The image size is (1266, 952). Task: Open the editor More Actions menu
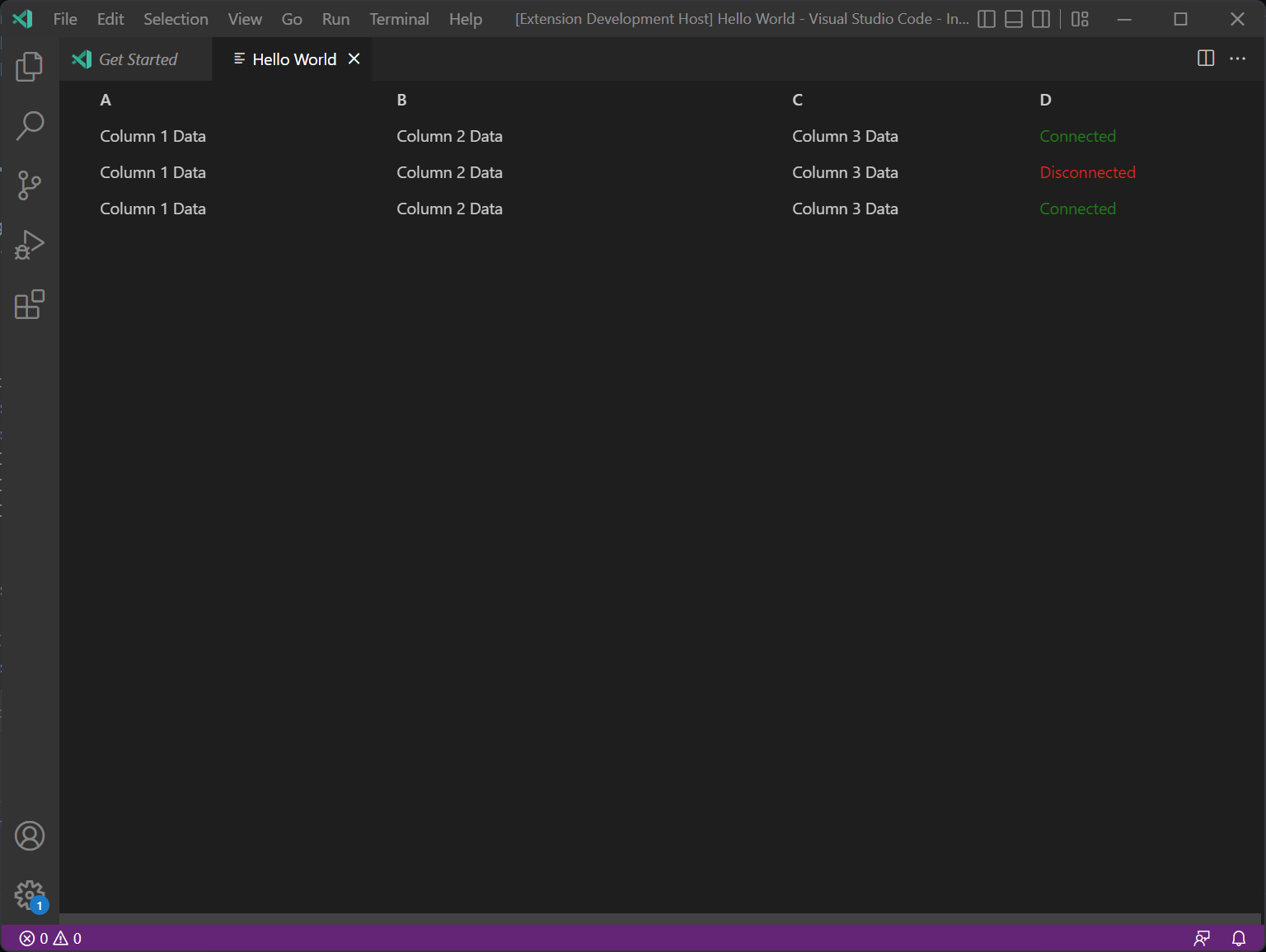click(x=1238, y=59)
